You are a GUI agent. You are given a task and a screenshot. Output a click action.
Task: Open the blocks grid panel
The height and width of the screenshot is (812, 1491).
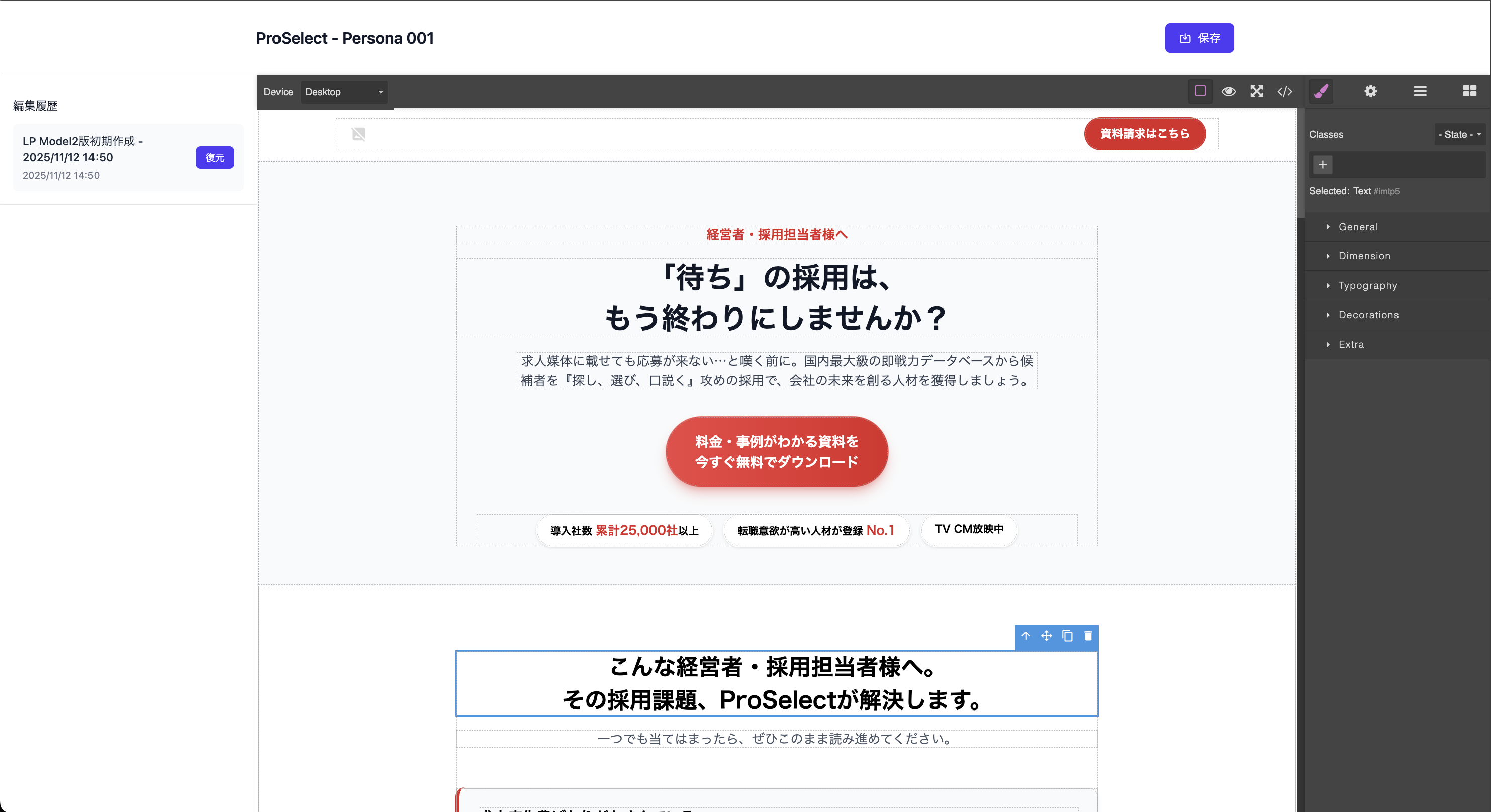coord(1469,91)
